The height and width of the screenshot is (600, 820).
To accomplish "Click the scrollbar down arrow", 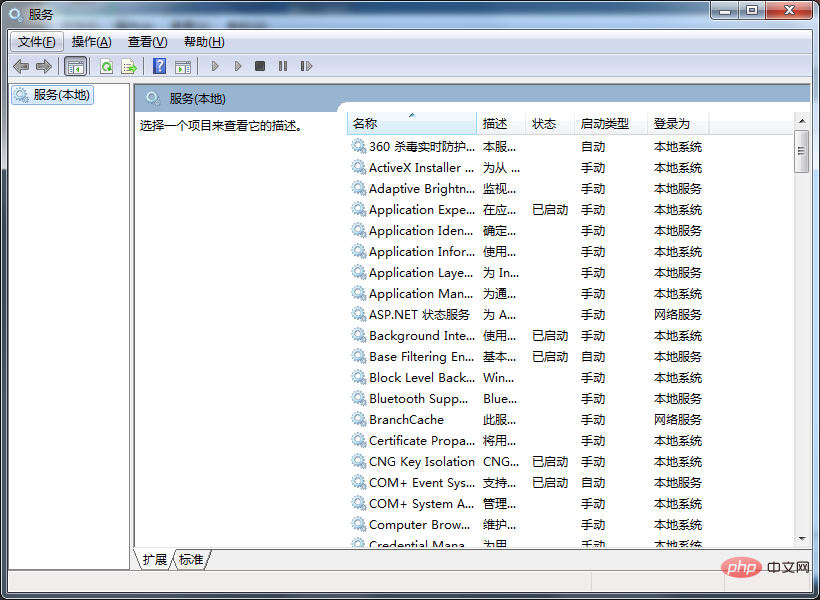I will (x=802, y=539).
